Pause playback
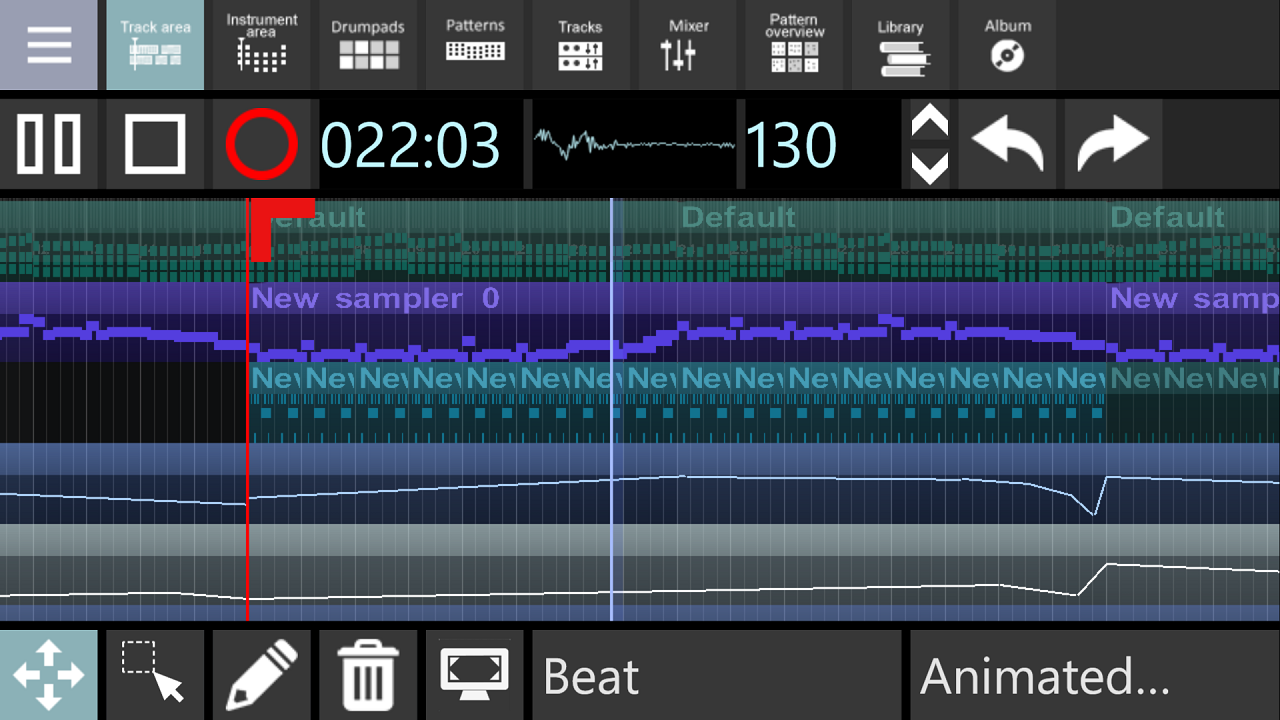Viewport: 1280px width, 720px height. (49, 144)
